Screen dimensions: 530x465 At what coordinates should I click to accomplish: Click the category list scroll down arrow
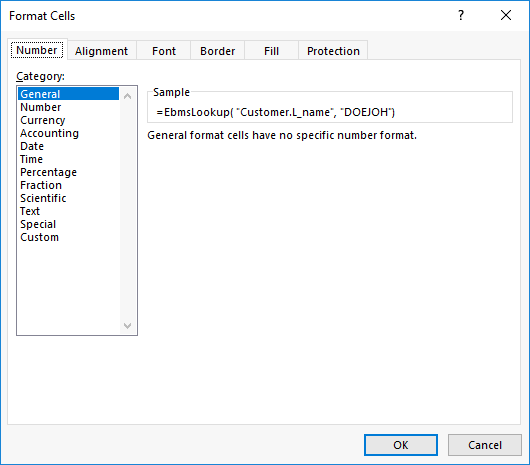(127, 325)
